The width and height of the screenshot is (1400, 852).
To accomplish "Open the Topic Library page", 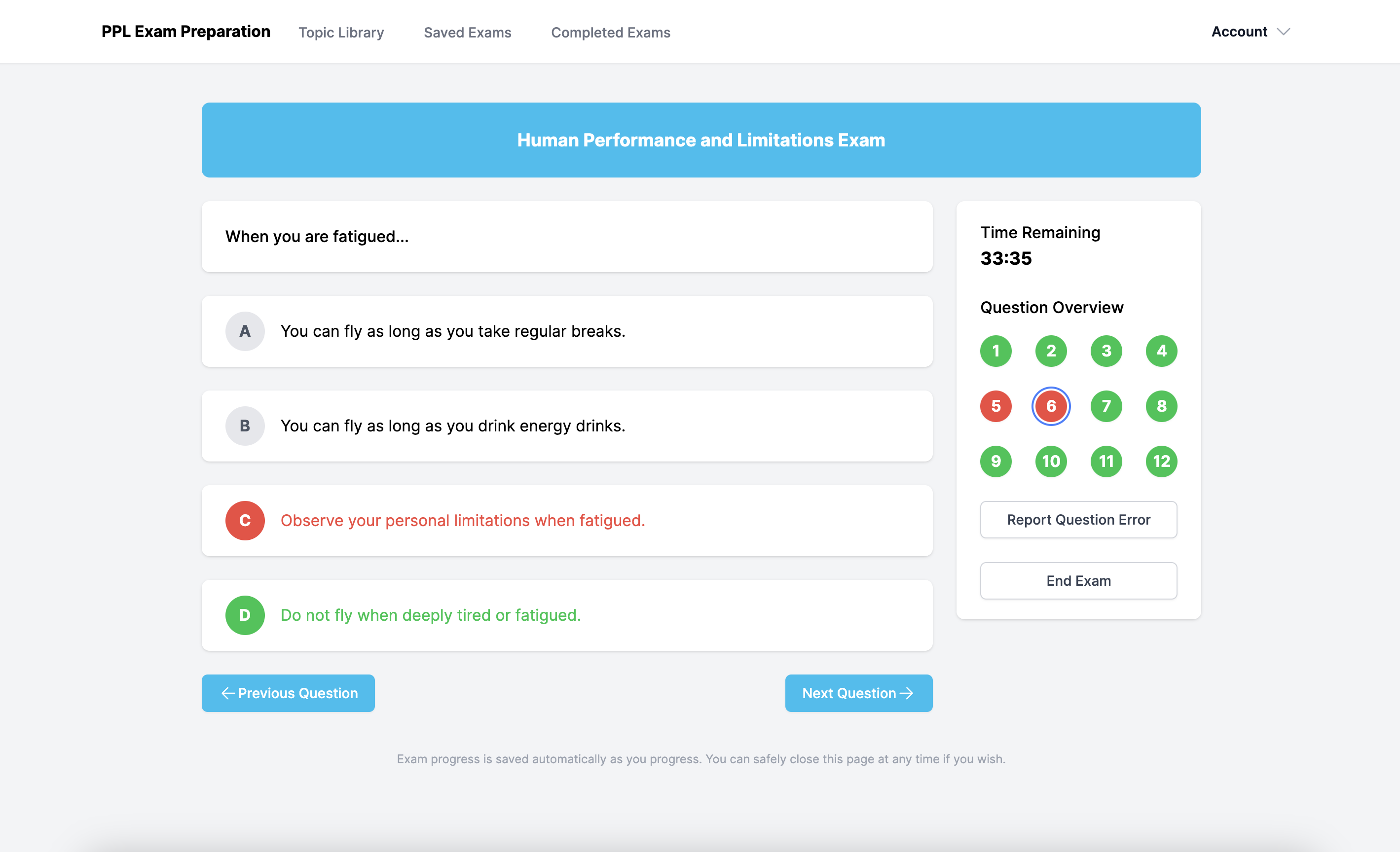I will 341,33.
